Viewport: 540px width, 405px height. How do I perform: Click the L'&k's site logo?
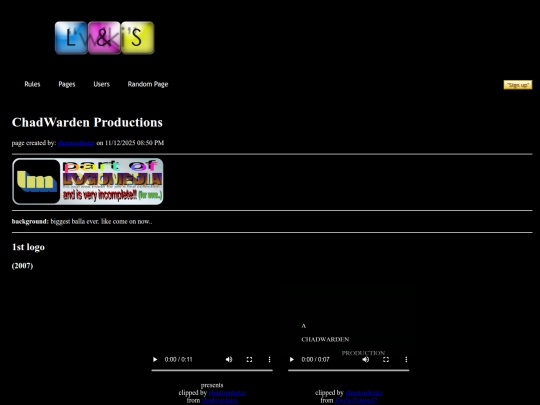click(105, 38)
